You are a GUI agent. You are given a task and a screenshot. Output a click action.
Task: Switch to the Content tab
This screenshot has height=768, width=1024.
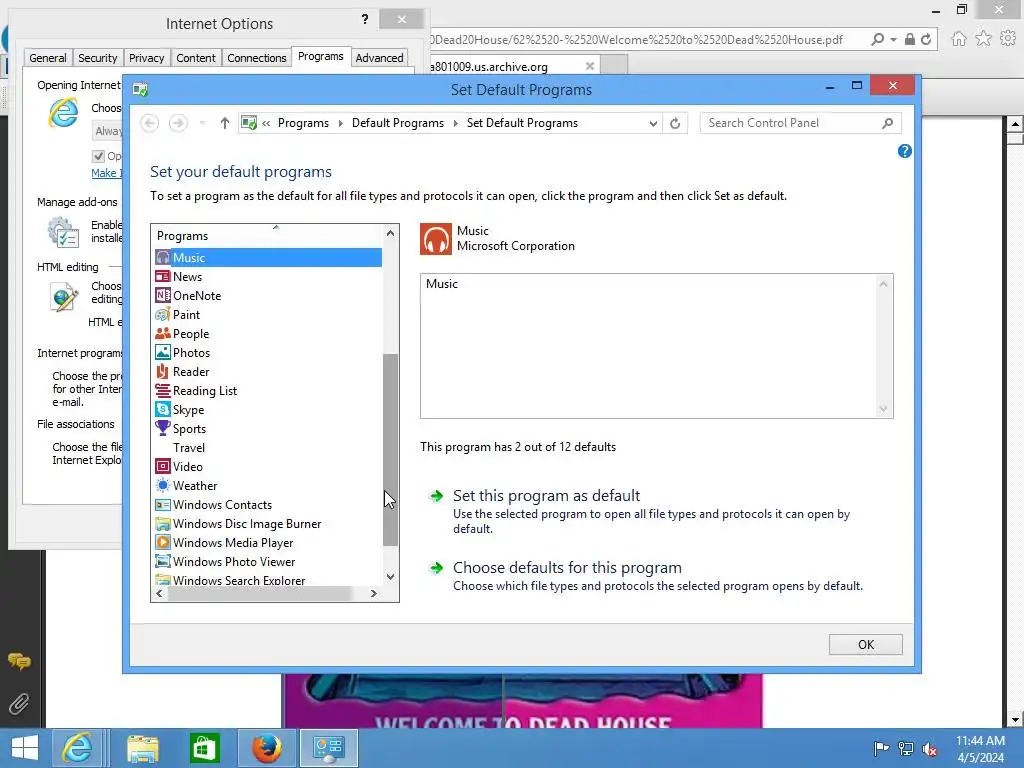pos(195,57)
